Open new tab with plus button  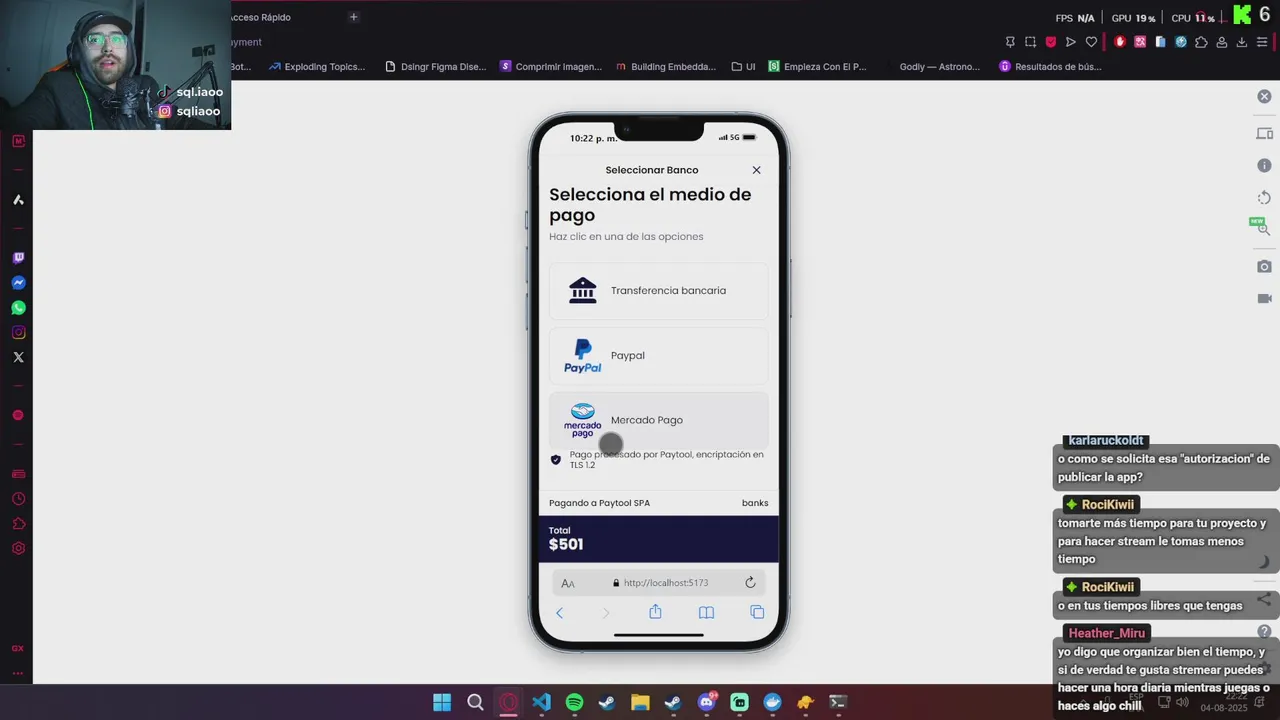tap(353, 17)
